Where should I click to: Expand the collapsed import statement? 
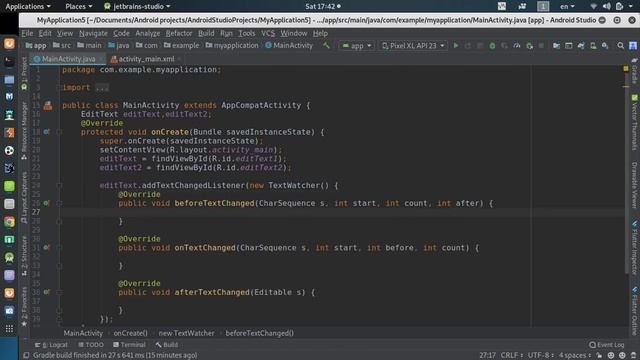tap(102, 88)
